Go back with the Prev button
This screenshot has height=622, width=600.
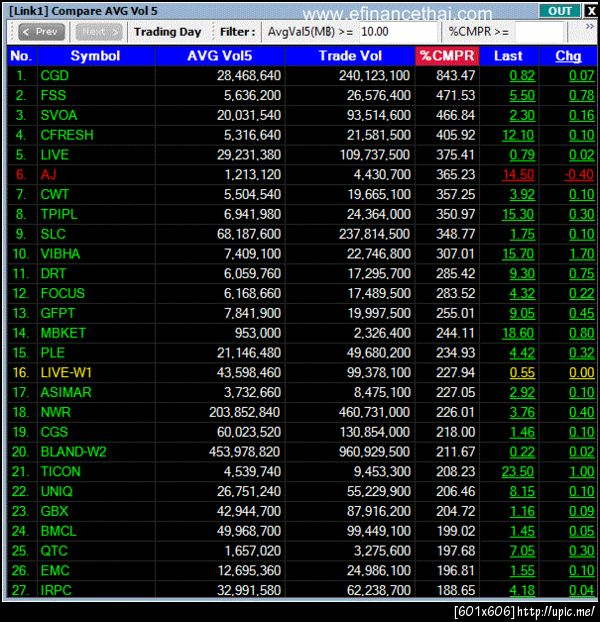pos(41,32)
